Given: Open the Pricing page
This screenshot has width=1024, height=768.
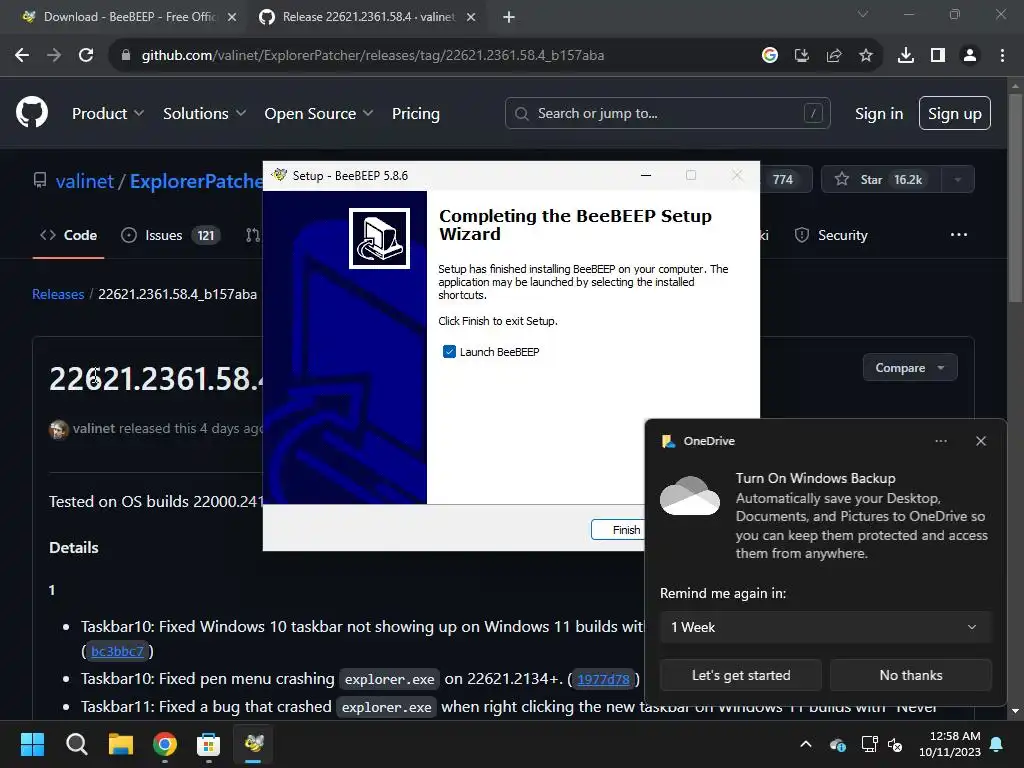Looking at the screenshot, I should (416, 114).
